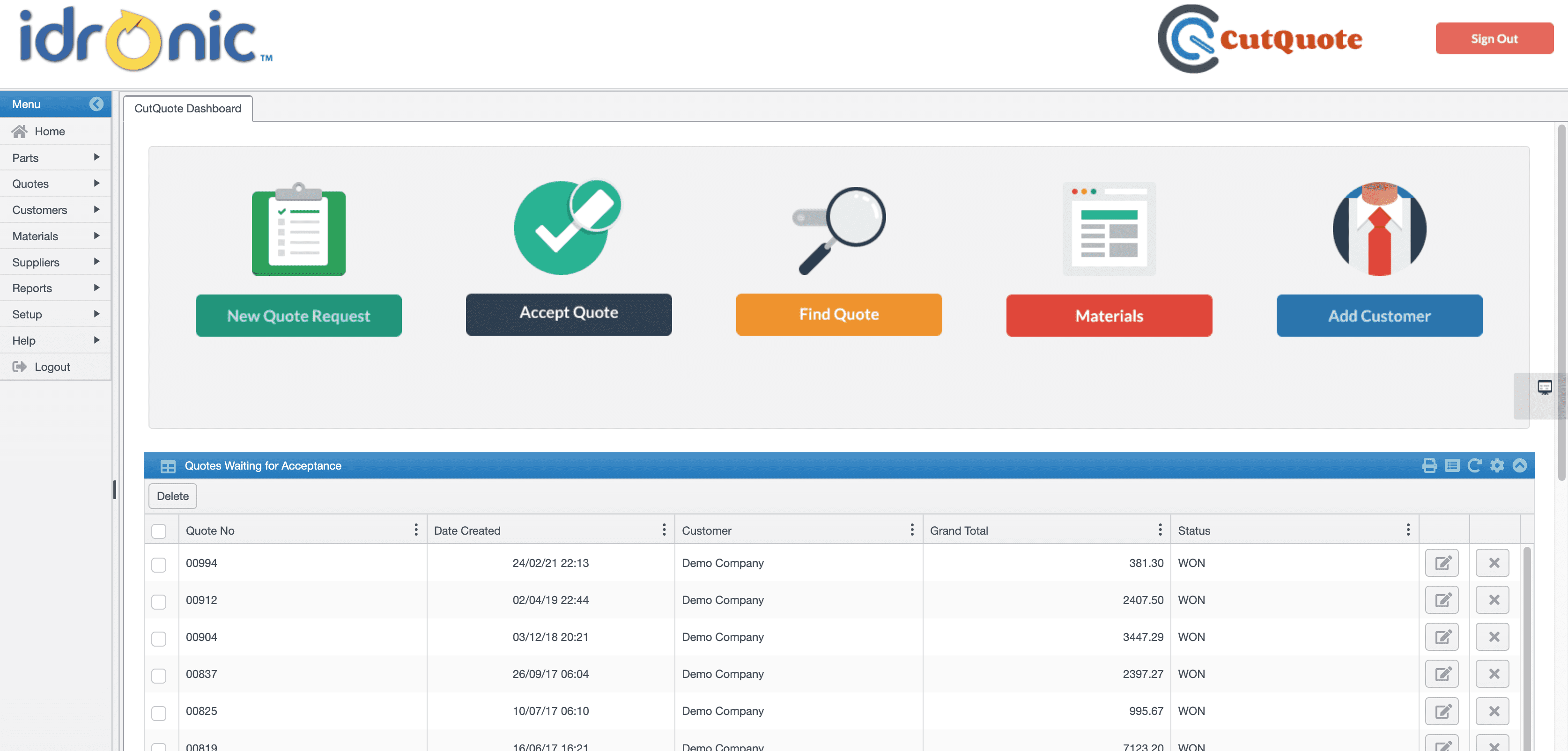The height and width of the screenshot is (751, 1568).
Task: Click the page vertical scrollbar
Action: [x=1561, y=302]
